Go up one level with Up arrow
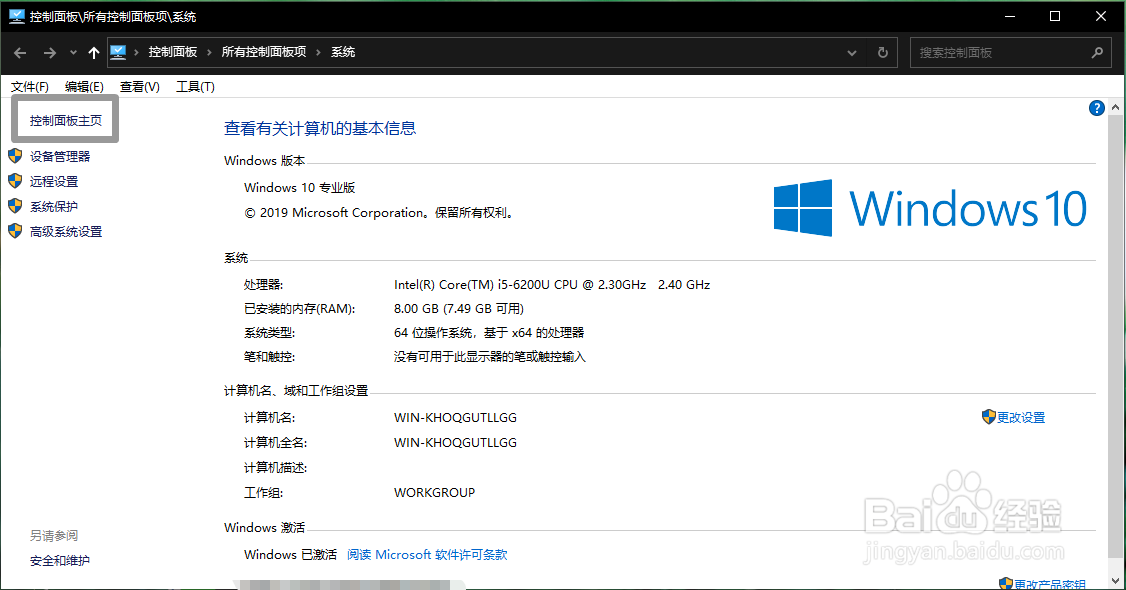 93,52
